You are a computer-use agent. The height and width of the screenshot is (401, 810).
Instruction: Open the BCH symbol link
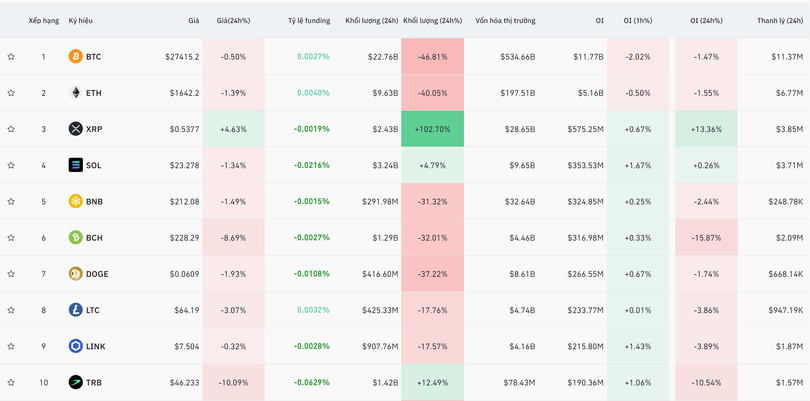(x=95, y=238)
